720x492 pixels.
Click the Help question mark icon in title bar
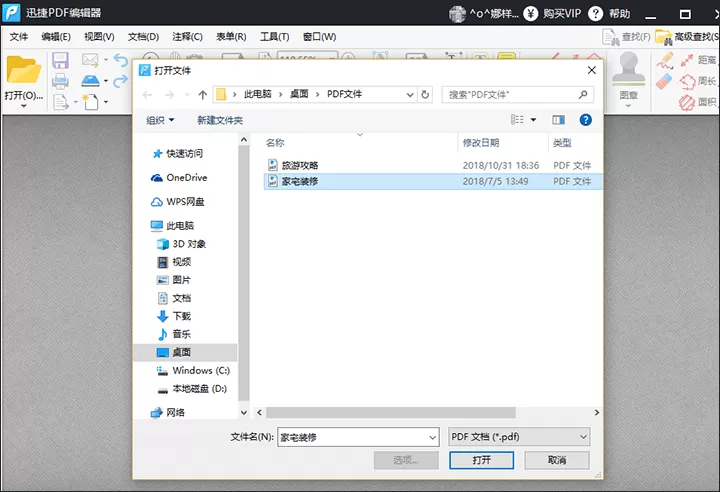tap(596, 14)
